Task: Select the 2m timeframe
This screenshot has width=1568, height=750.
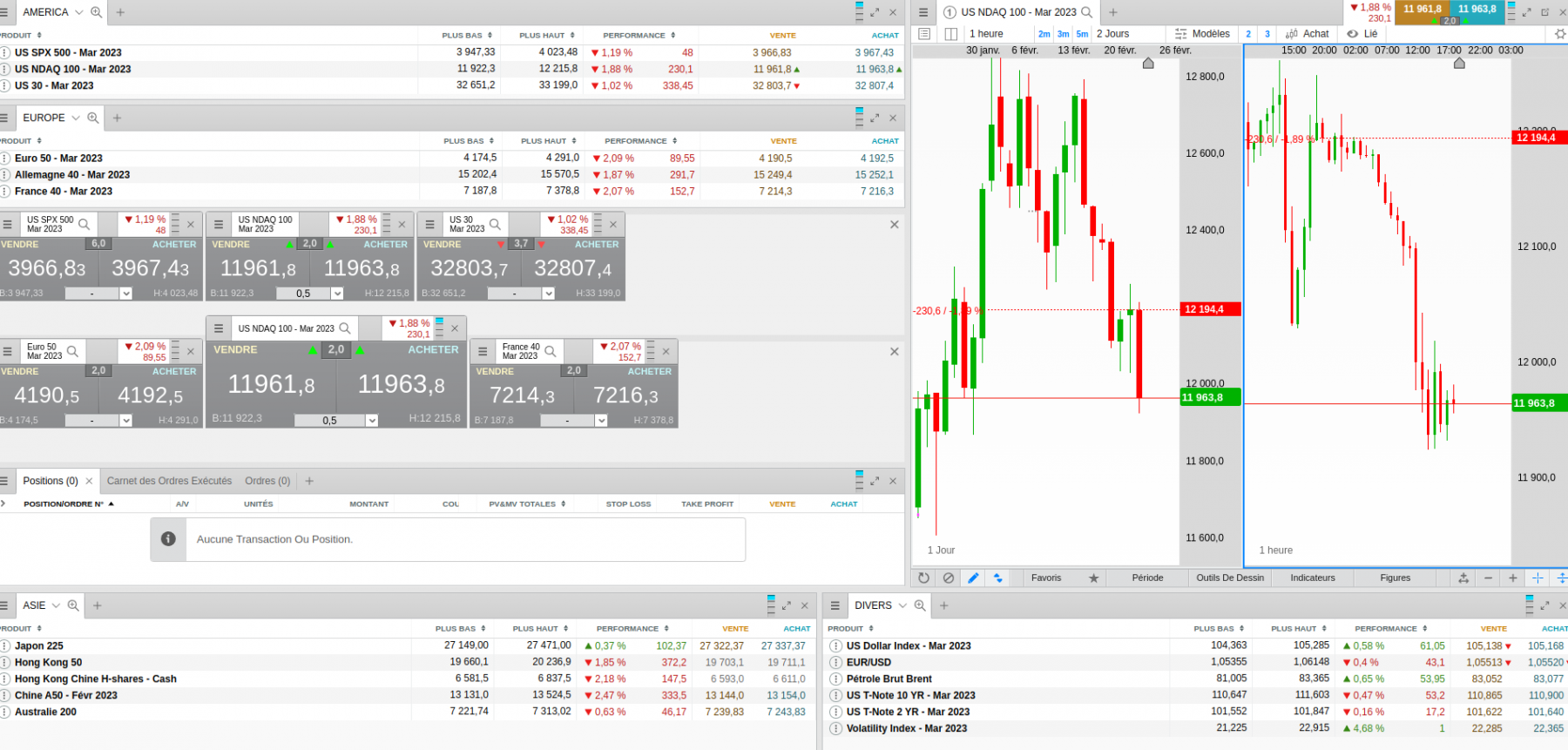Action: tap(1044, 34)
